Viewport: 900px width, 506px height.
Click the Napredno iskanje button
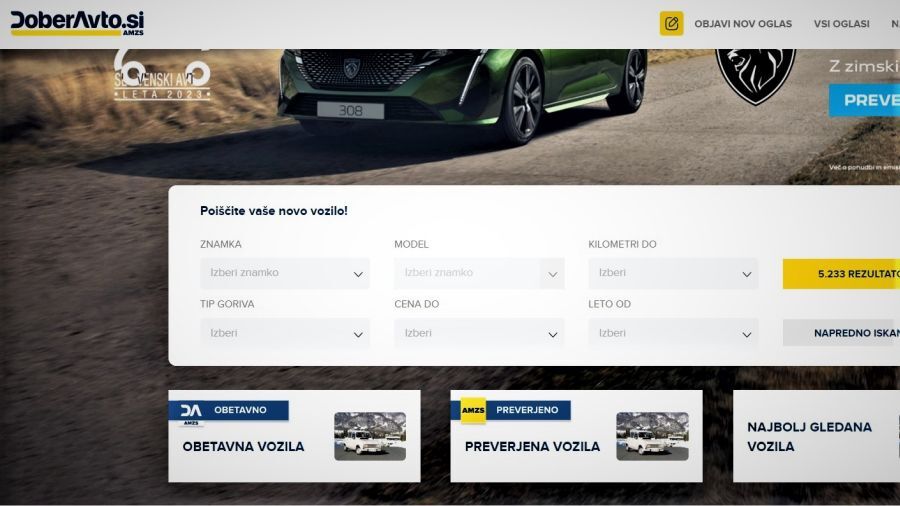pyautogui.click(x=841, y=333)
